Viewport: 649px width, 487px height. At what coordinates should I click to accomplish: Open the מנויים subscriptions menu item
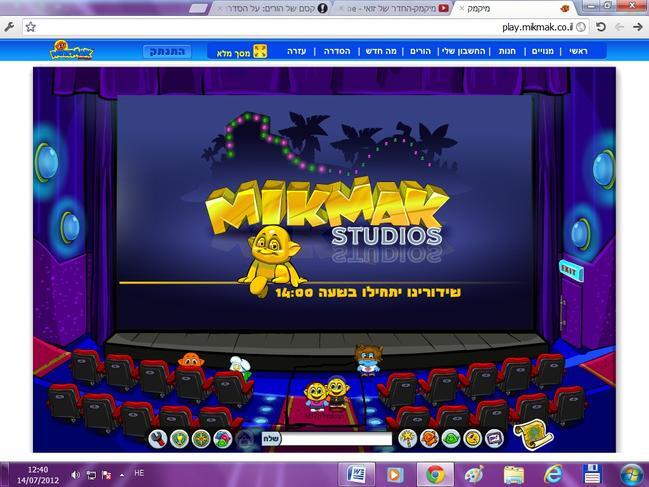543,51
